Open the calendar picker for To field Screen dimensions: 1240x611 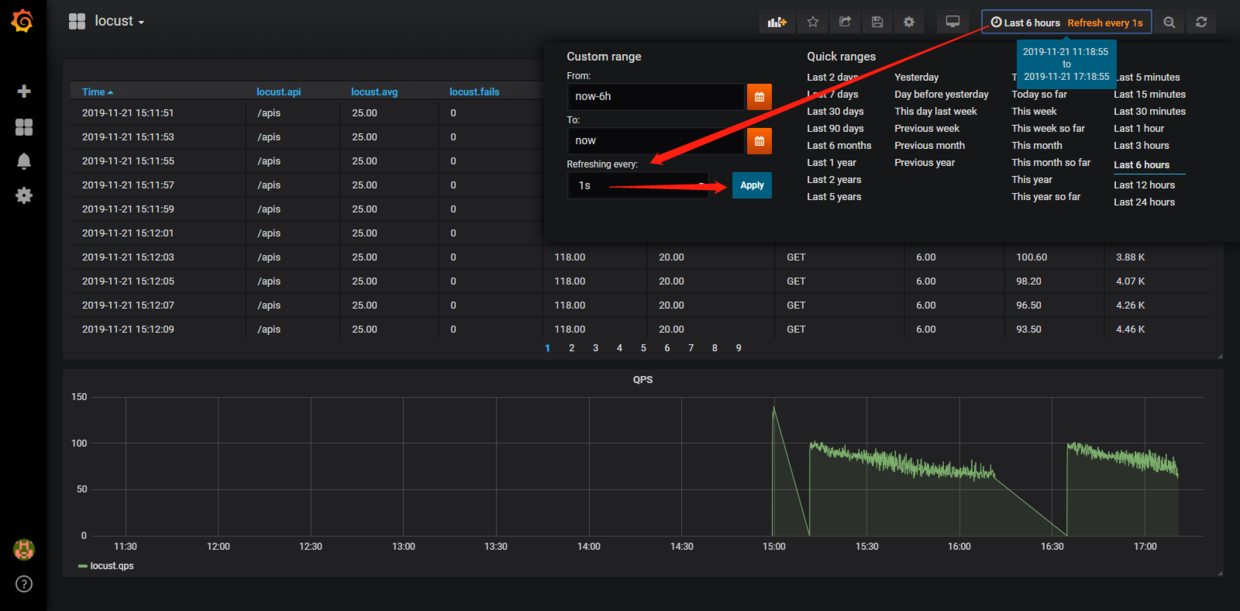click(x=759, y=141)
